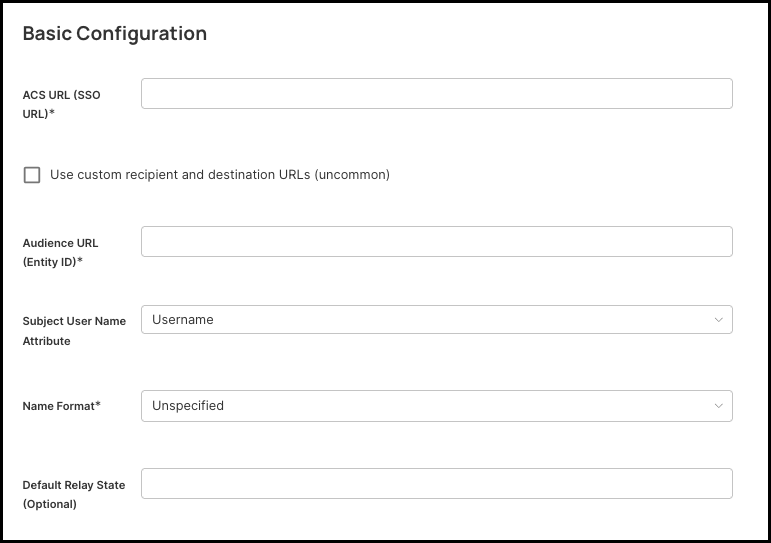The height and width of the screenshot is (543, 771).
Task: Click the chevron arrow on the Unspecified dropdown
Action: [x=718, y=406]
